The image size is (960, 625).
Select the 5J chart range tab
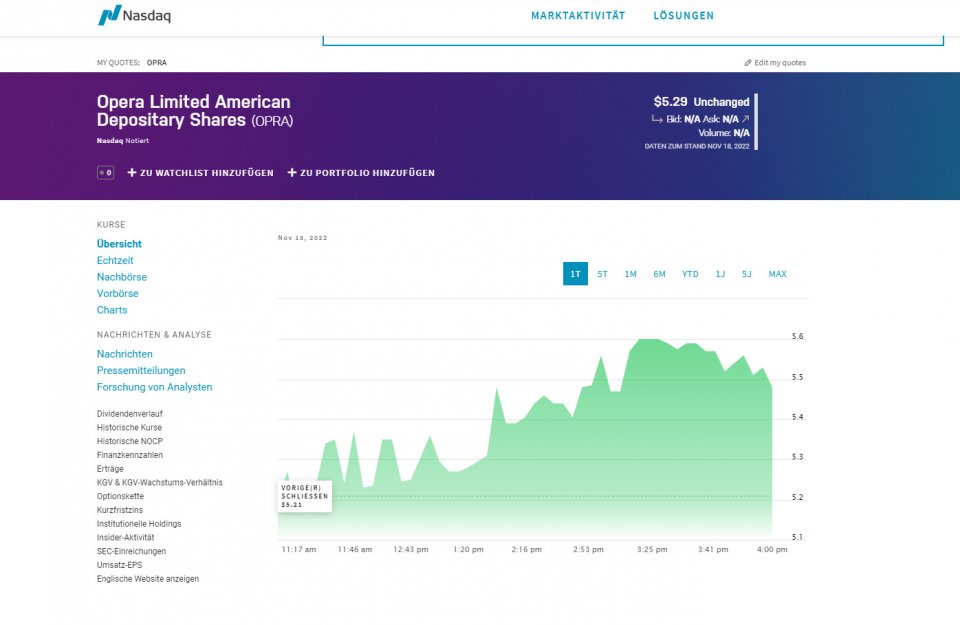pos(746,274)
